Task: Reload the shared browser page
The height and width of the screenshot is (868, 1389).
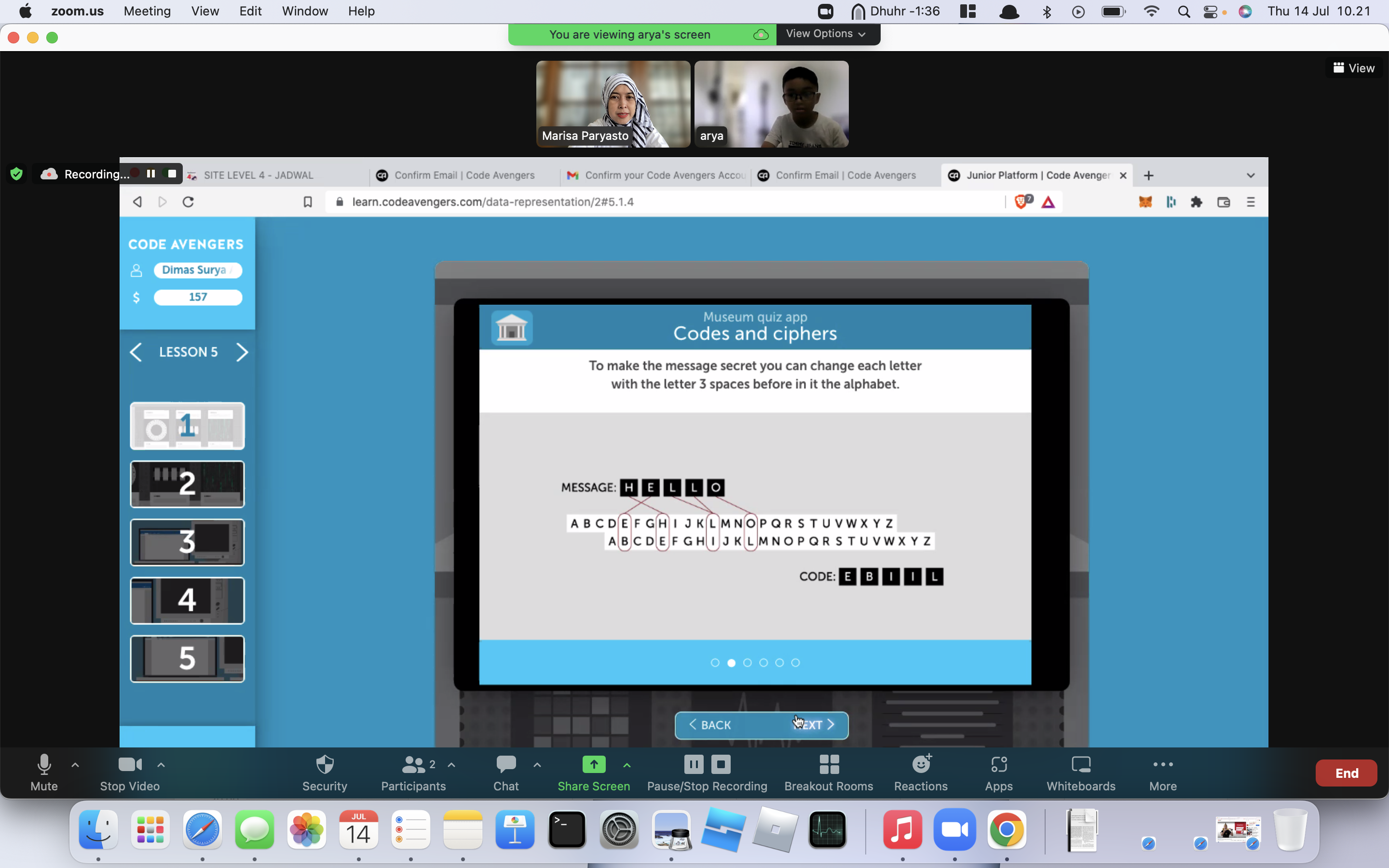Action: pos(188,202)
